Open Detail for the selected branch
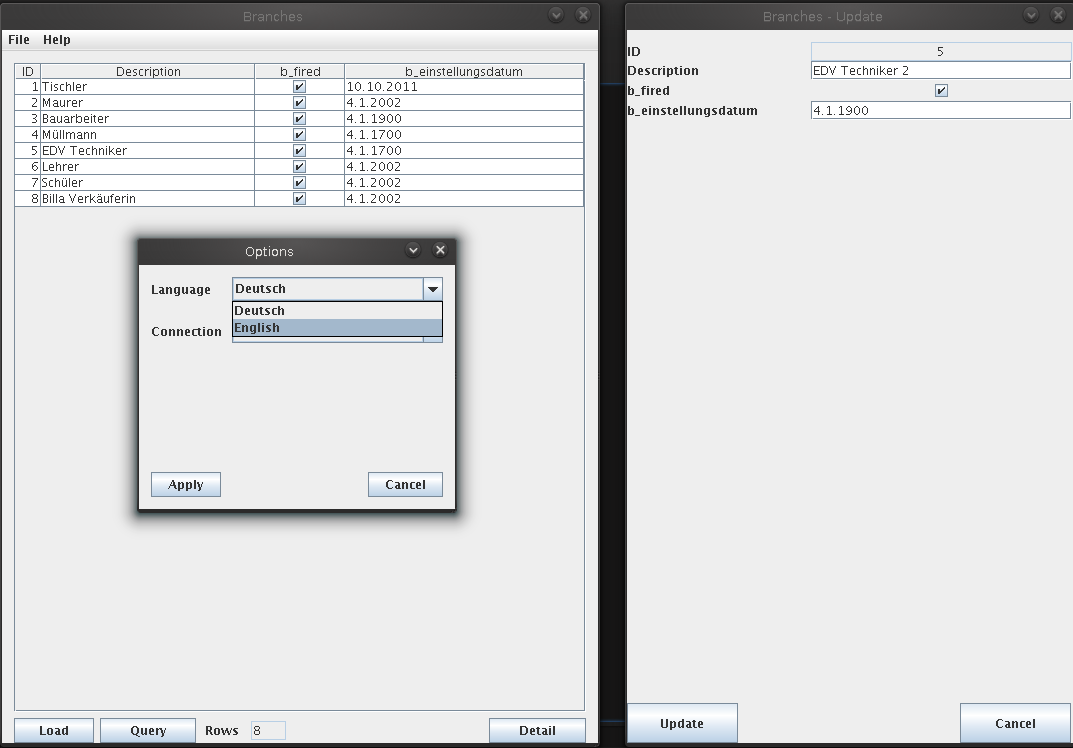This screenshot has height=748, width=1073. (x=537, y=730)
